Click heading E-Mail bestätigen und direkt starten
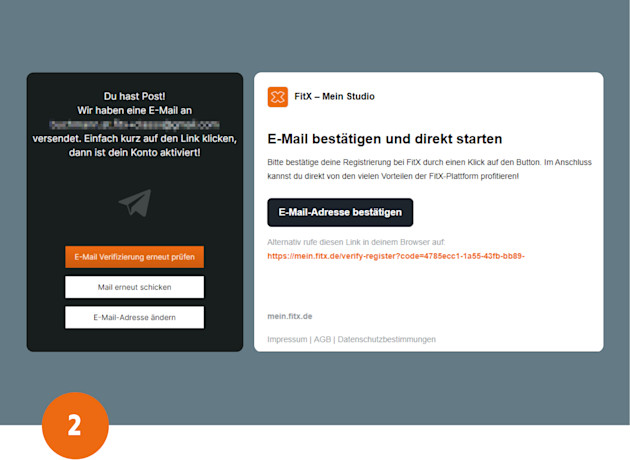This screenshot has height=460, width=630. [x=385, y=139]
